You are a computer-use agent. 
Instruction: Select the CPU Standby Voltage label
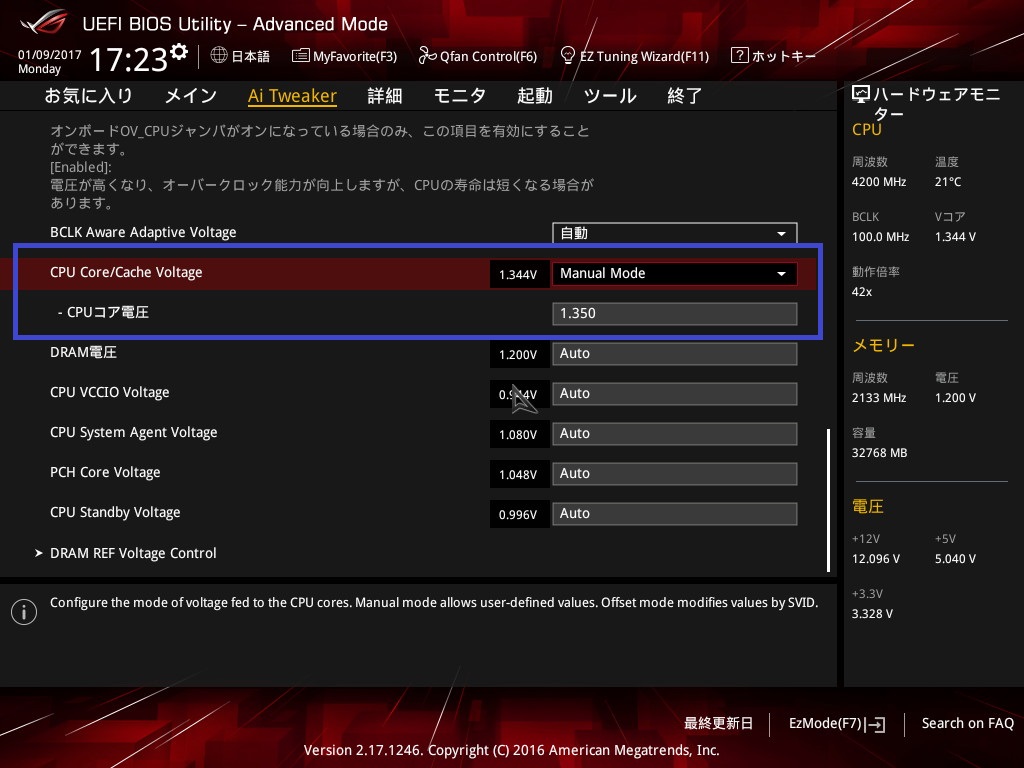(x=115, y=513)
